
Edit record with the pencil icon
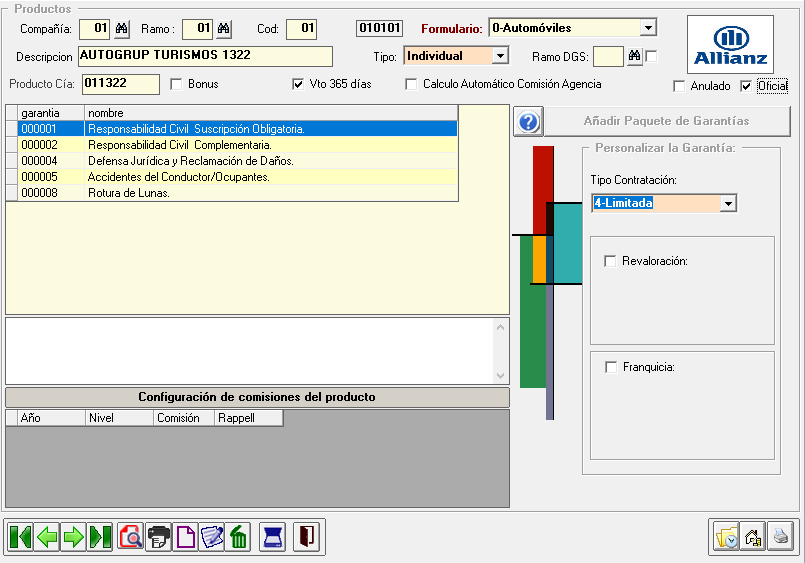click(x=212, y=537)
